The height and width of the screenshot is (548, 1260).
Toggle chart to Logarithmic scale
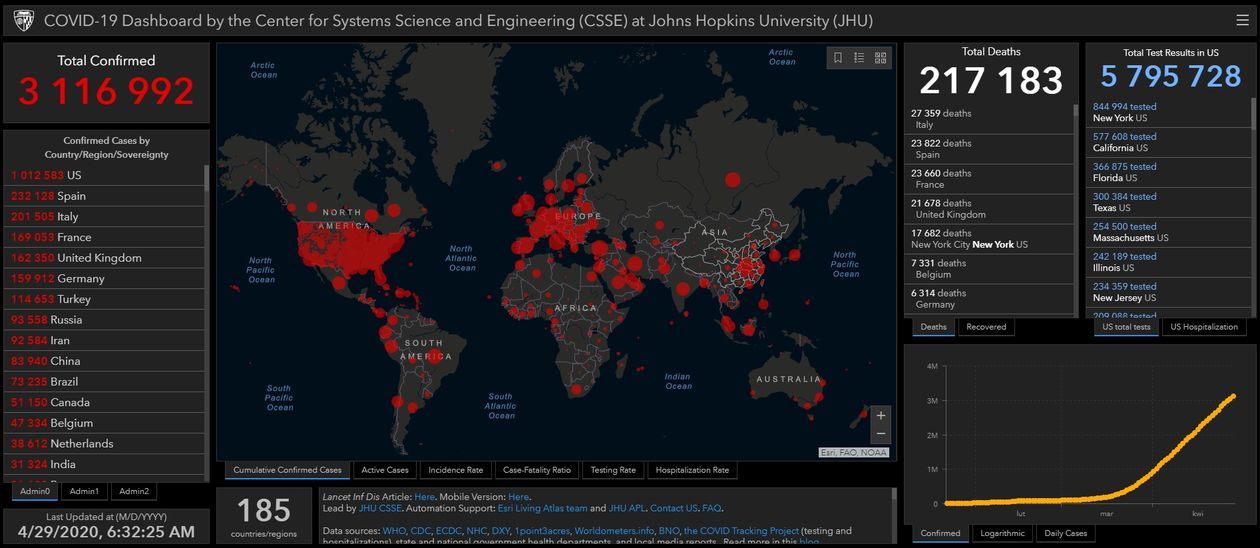tap(1001, 533)
